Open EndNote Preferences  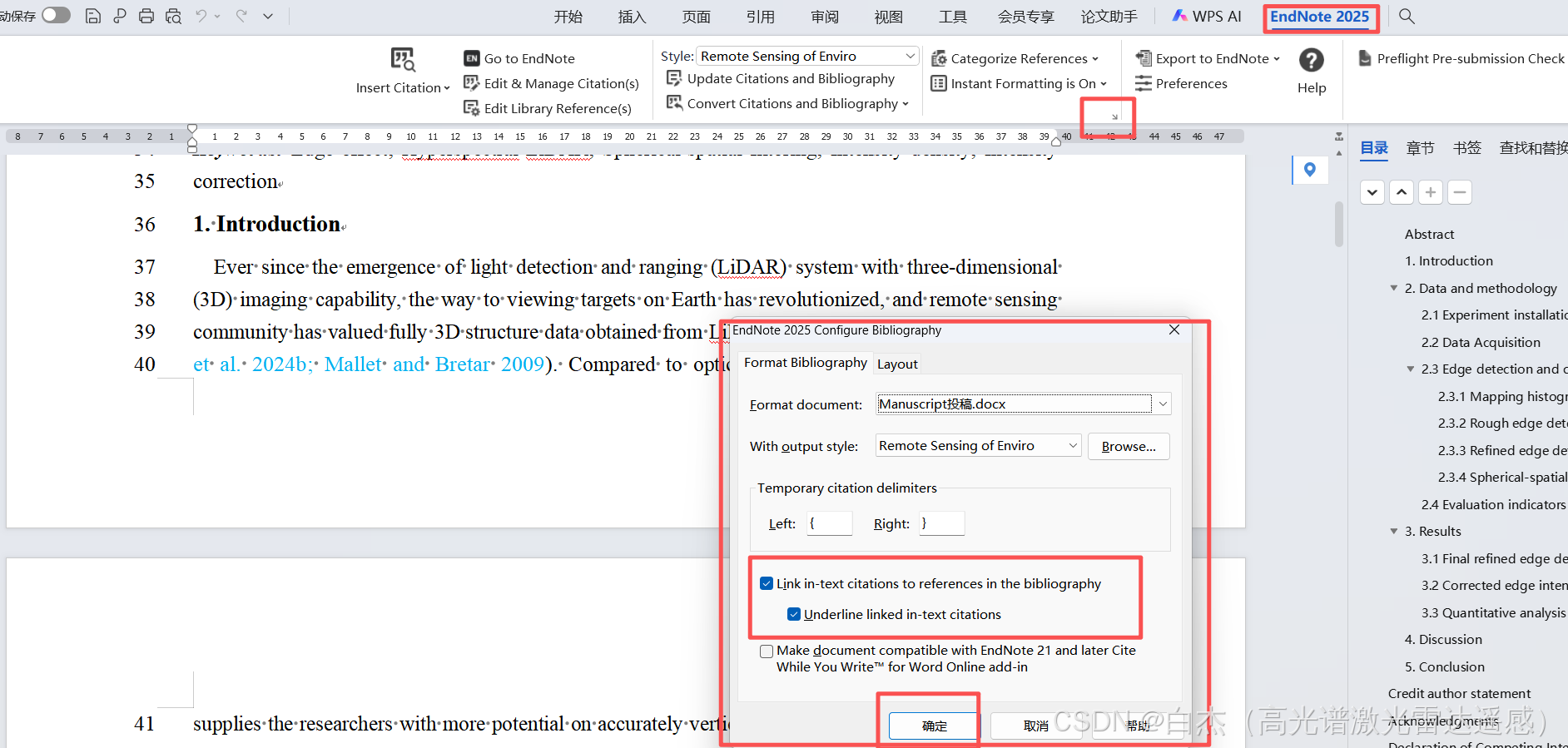[1181, 83]
